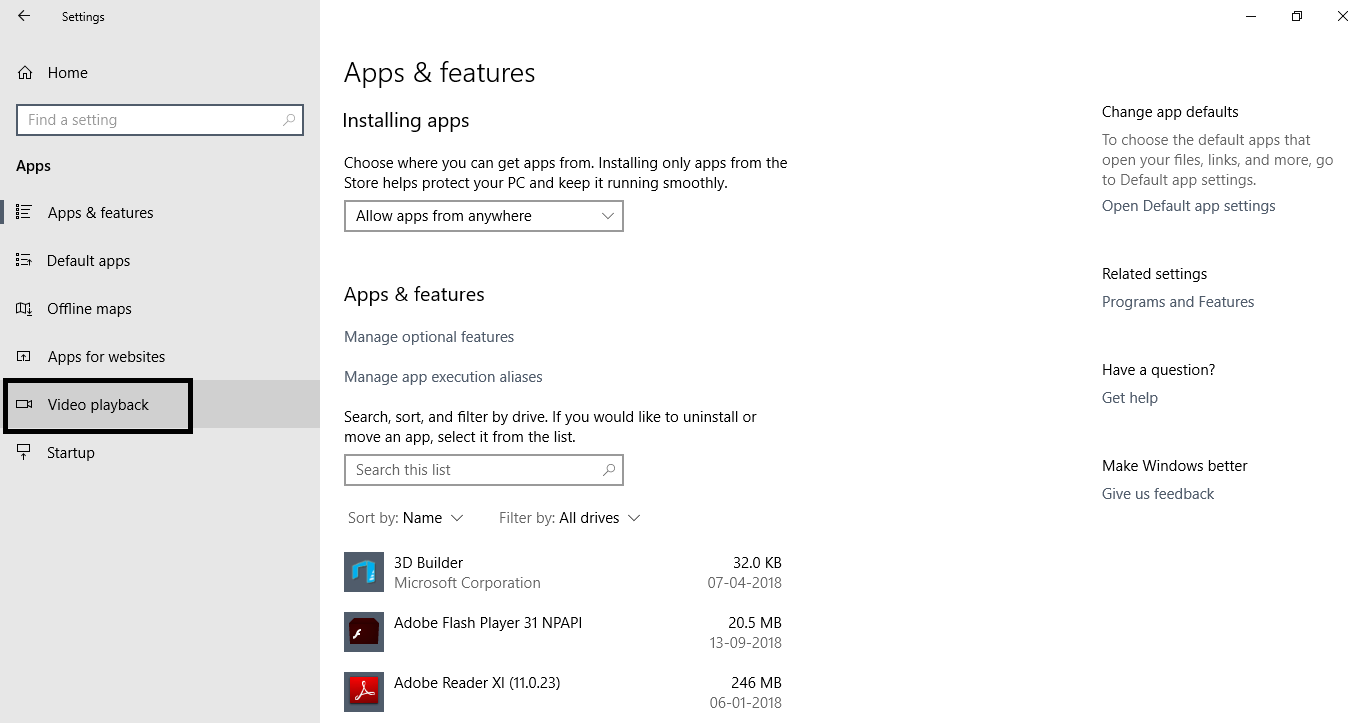Click the Make Windows better heading
Viewport: 1362px width, 723px height.
click(x=1175, y=466)
